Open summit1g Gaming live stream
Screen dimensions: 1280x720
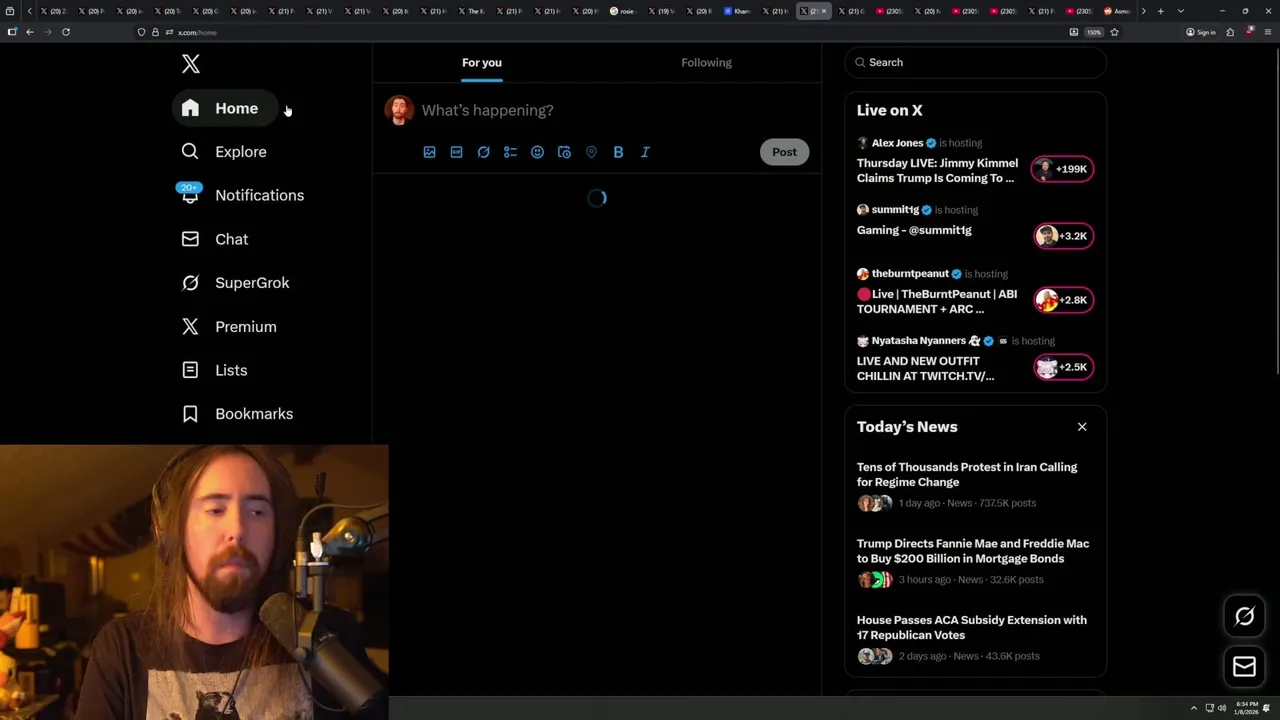pos(914,230)
